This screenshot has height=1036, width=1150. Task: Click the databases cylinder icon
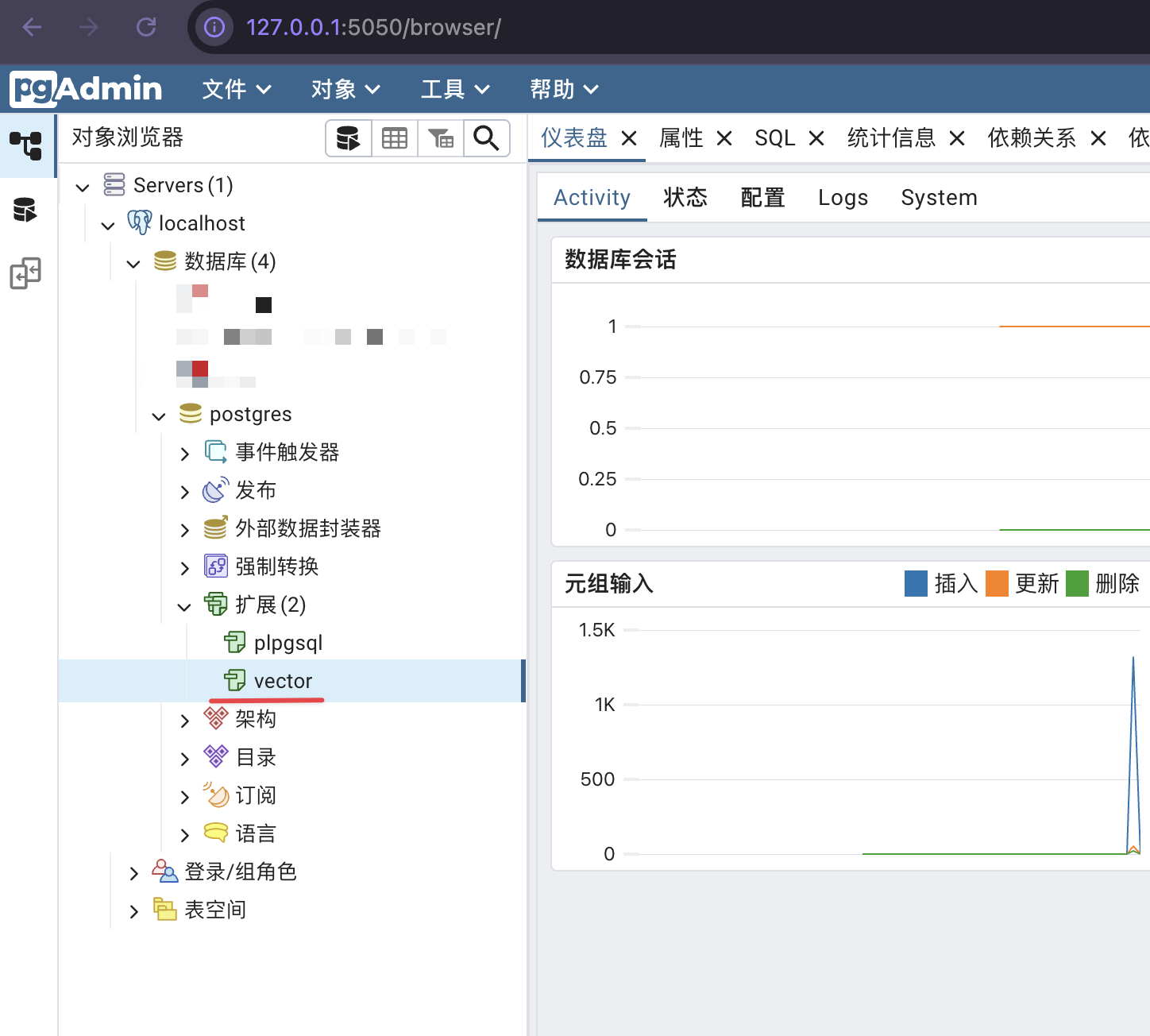[165, 261]
